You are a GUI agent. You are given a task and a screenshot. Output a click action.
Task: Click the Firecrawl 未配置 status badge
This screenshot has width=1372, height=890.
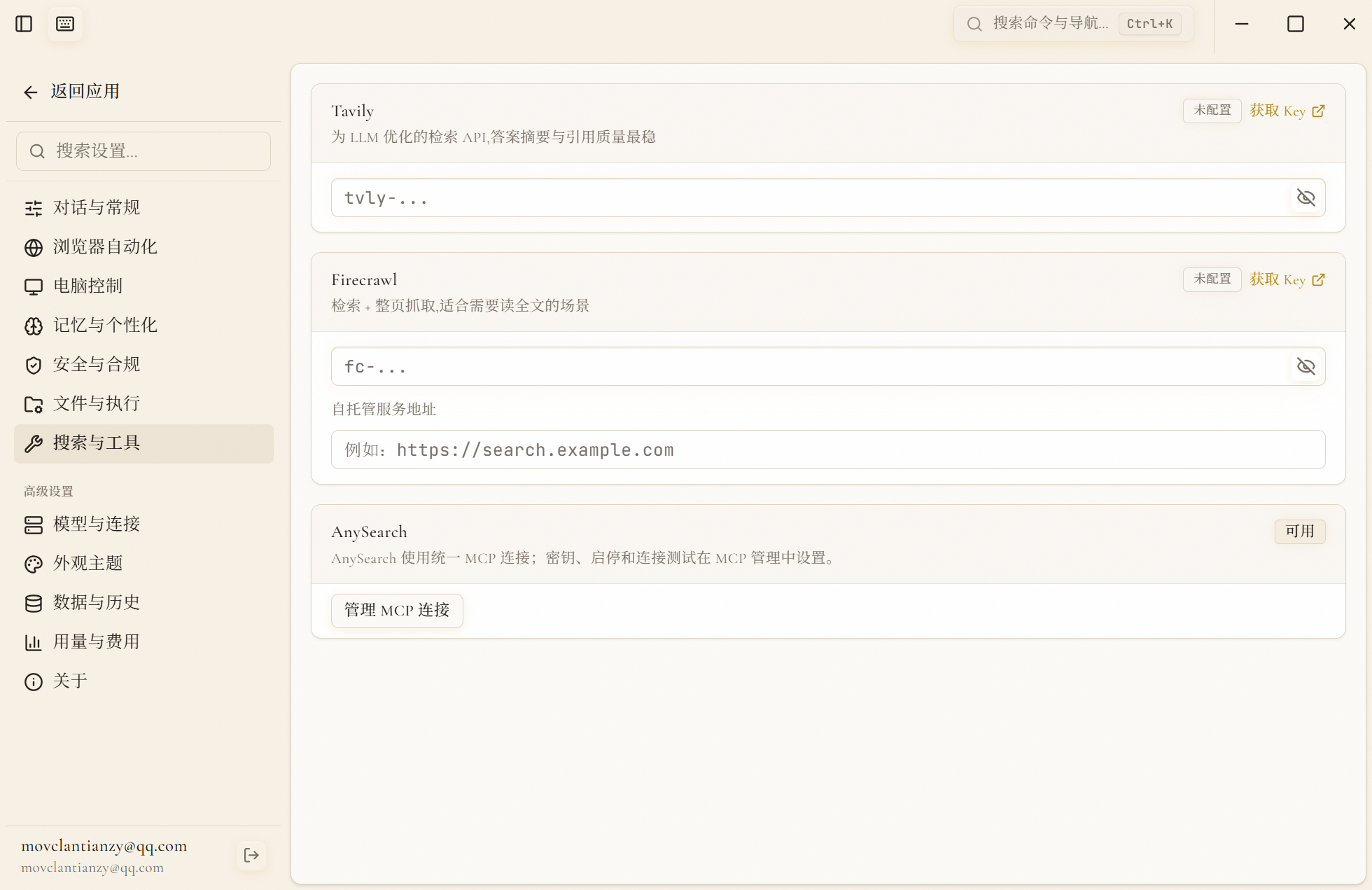pos(1212,279)
